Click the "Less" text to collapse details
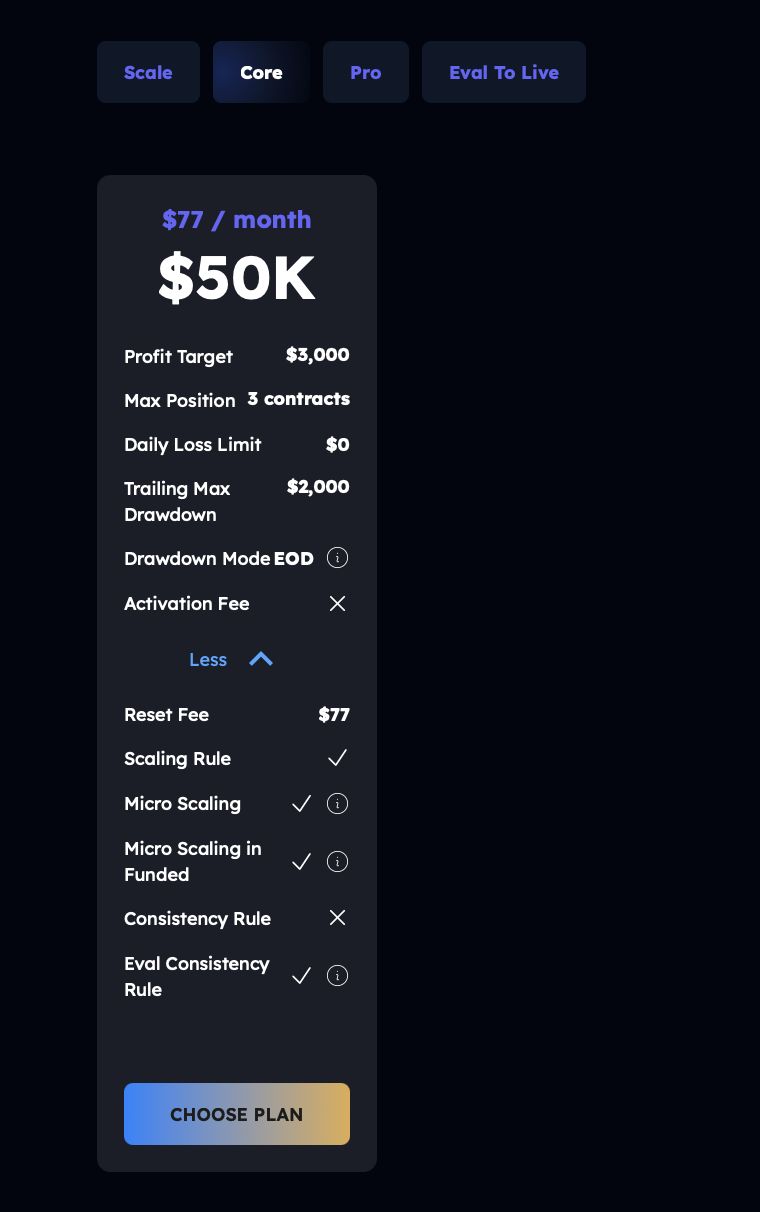Image resolution: width=760 pixels, height=1212 pixels. pos(208,660)
